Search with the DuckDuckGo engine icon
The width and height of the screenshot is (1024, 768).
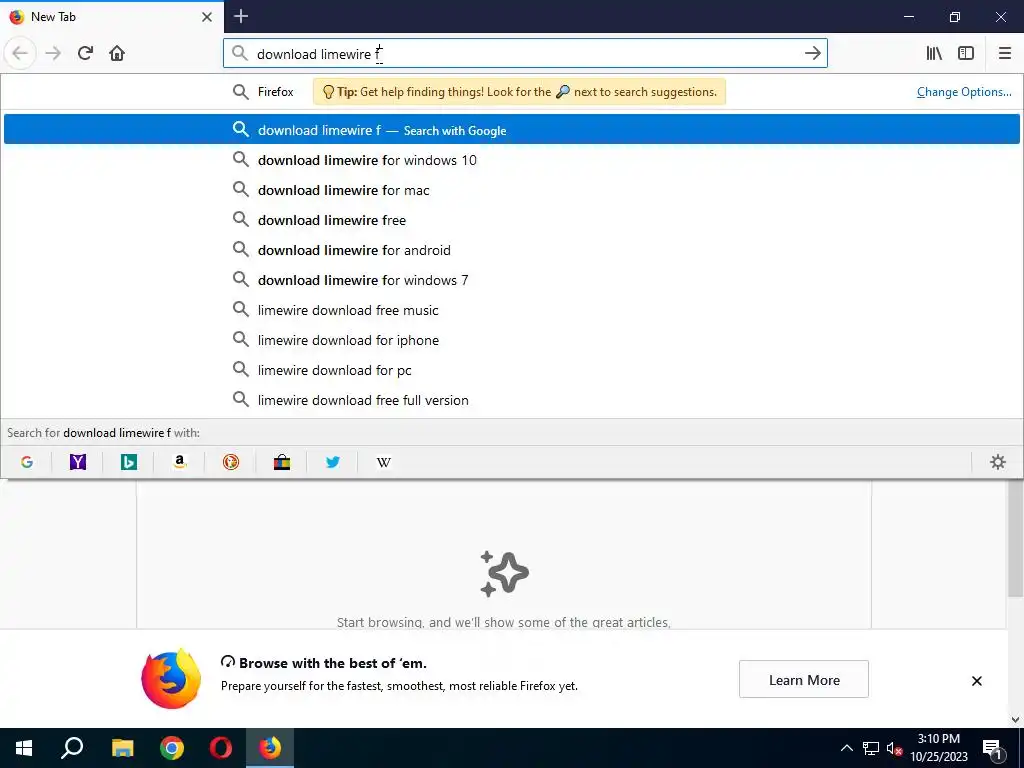click(231, 462)
